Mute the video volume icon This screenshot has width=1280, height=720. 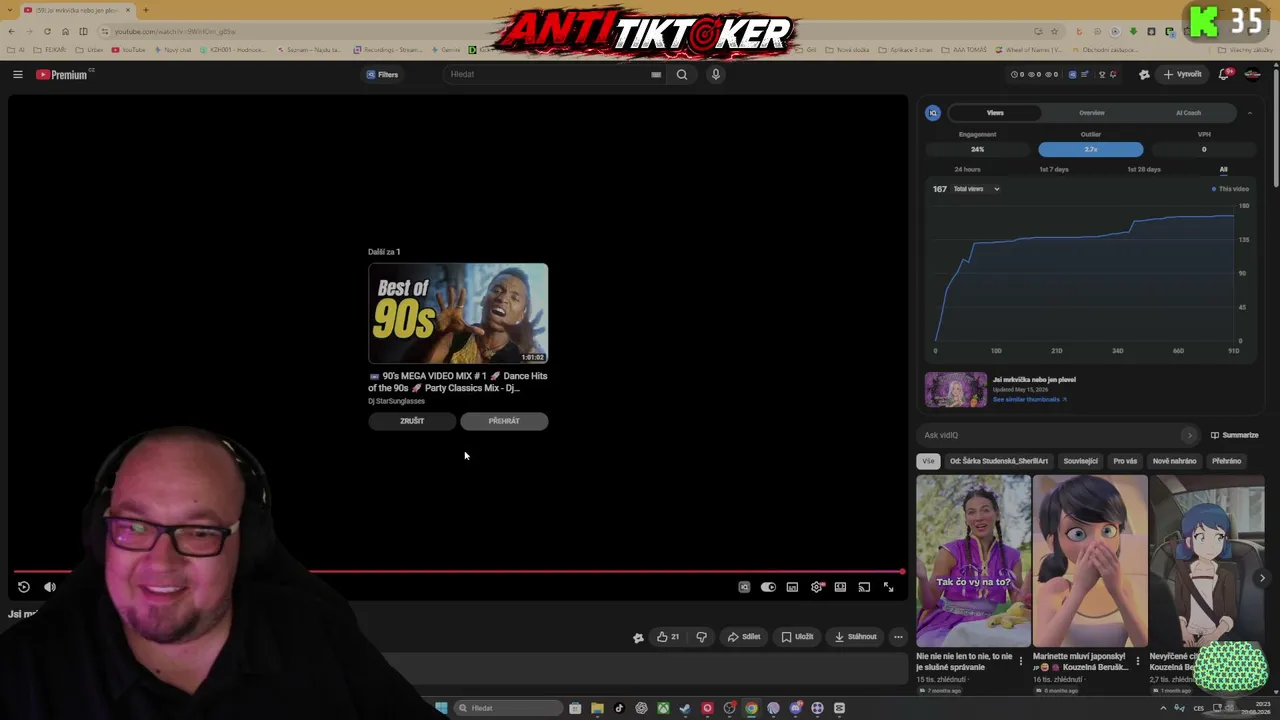click(50, 587)
